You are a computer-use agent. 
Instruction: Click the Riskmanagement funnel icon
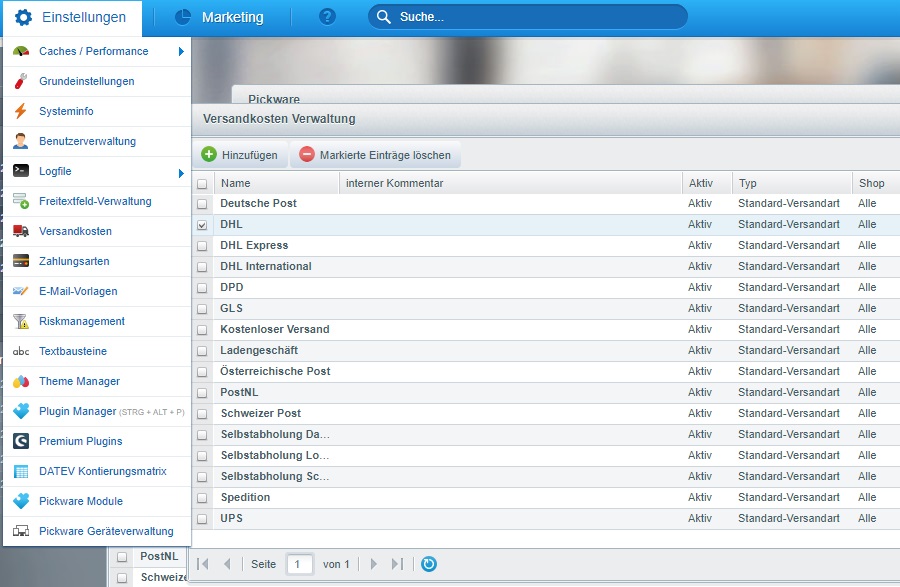click(x=21, y=321)
